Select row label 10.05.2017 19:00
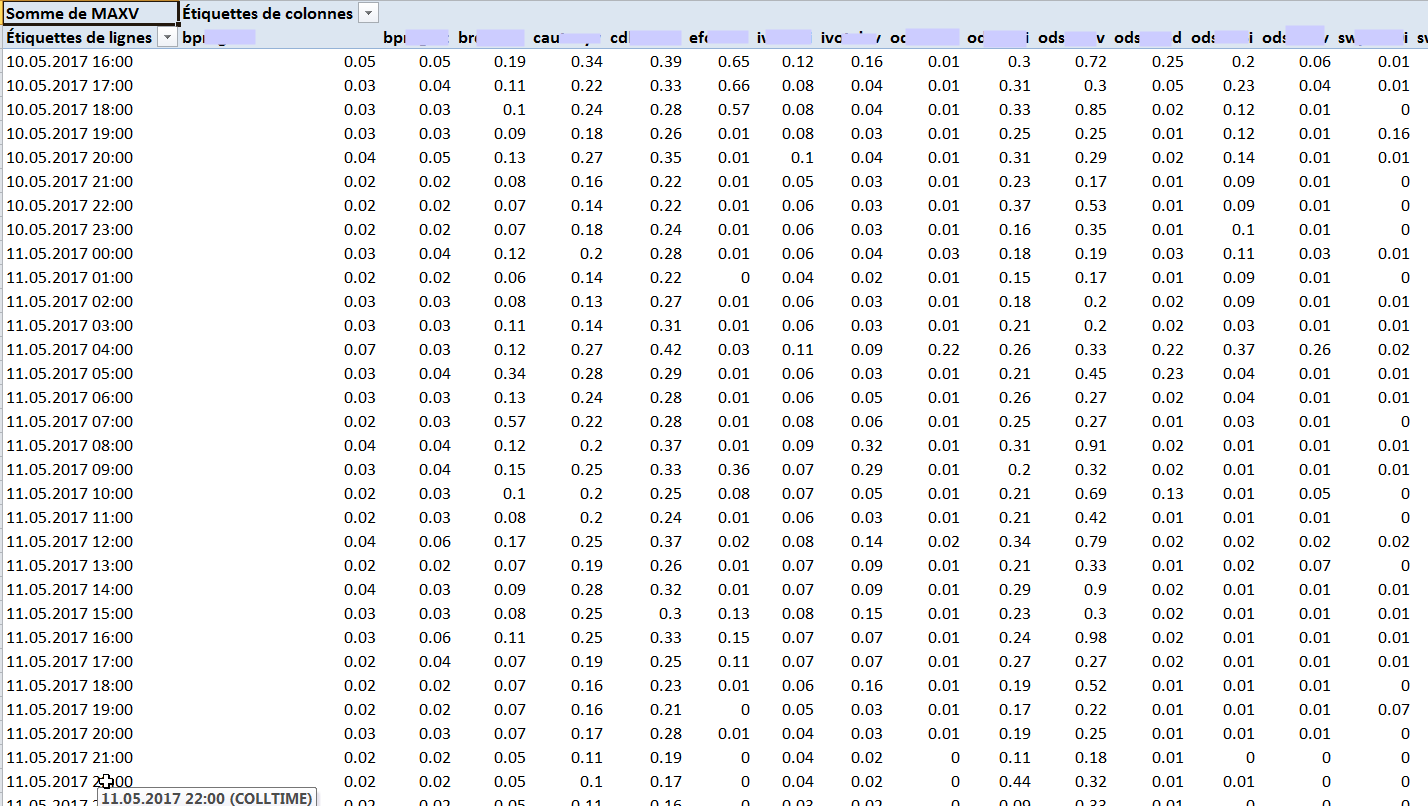The image size is (1428, 806). [x=70, y=134]
